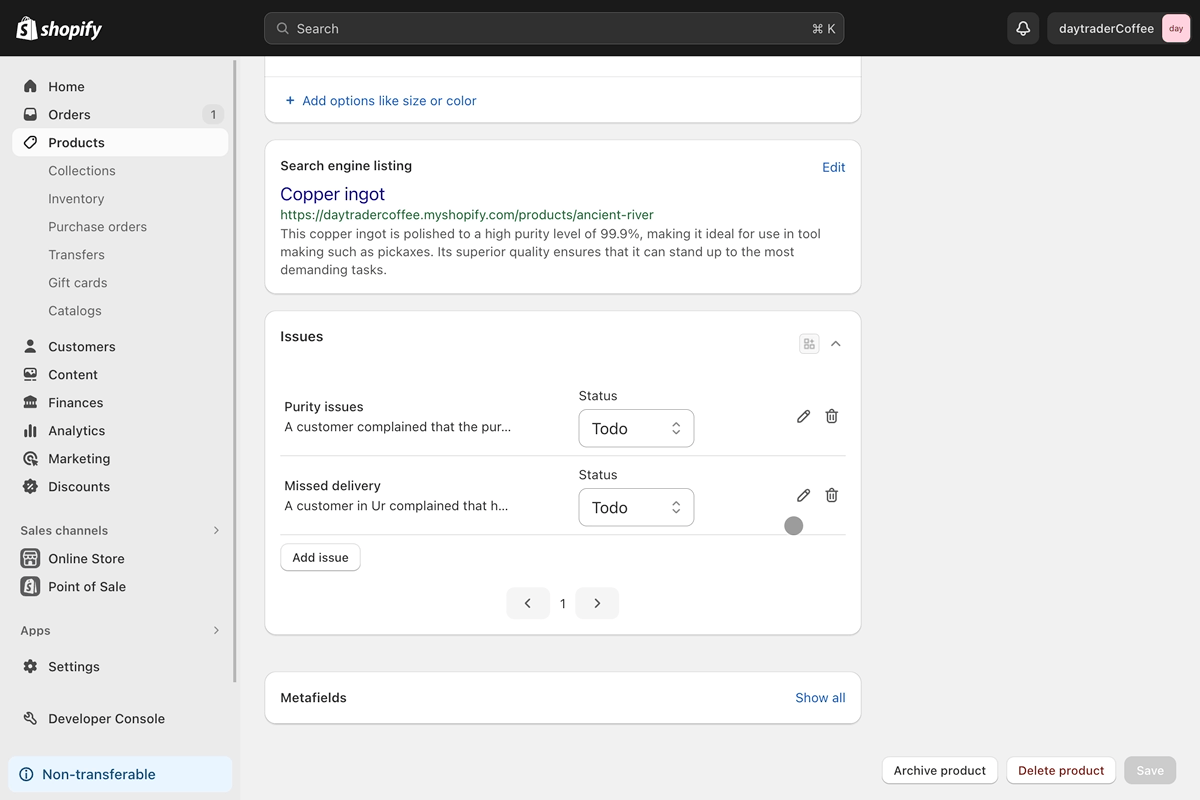
Task: Show all metafields
Action: coord(820,698)
